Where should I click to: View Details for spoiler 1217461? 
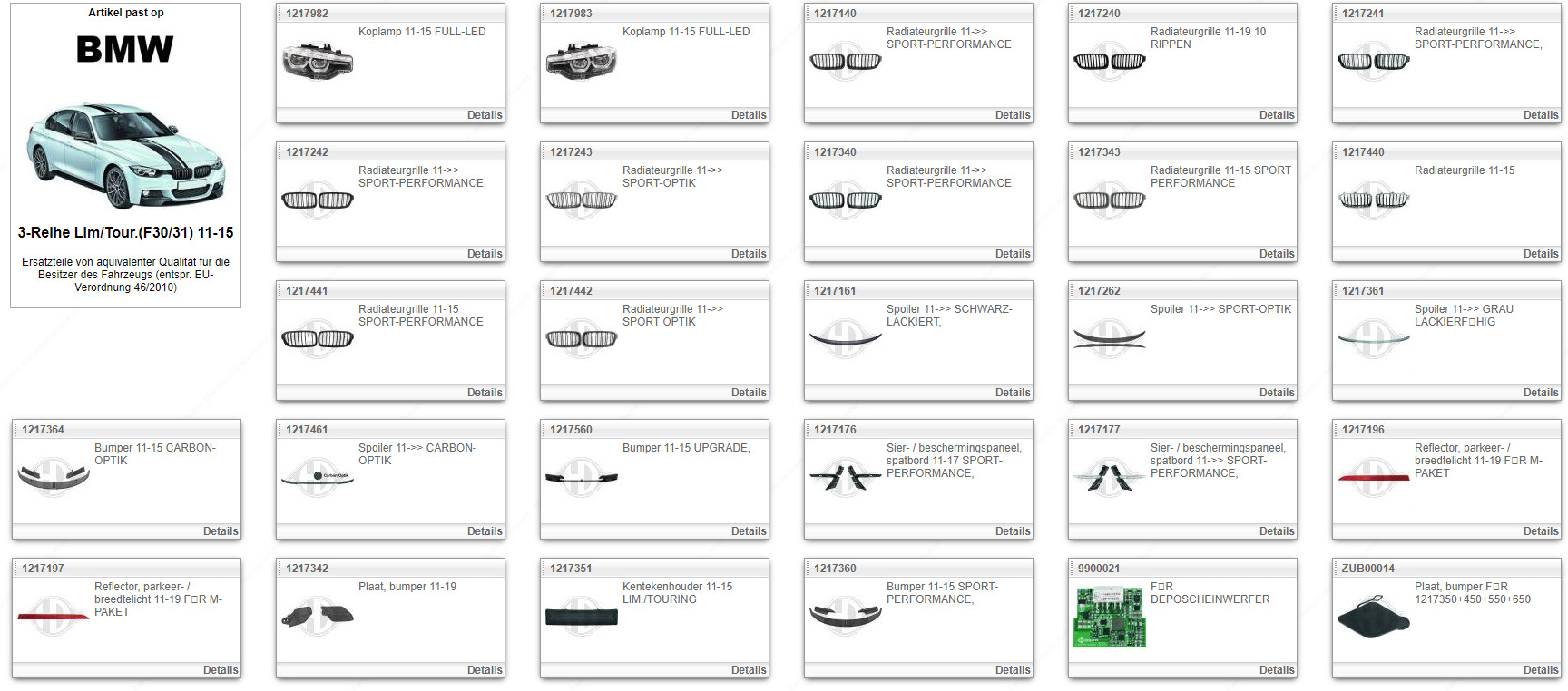(485, 531)
